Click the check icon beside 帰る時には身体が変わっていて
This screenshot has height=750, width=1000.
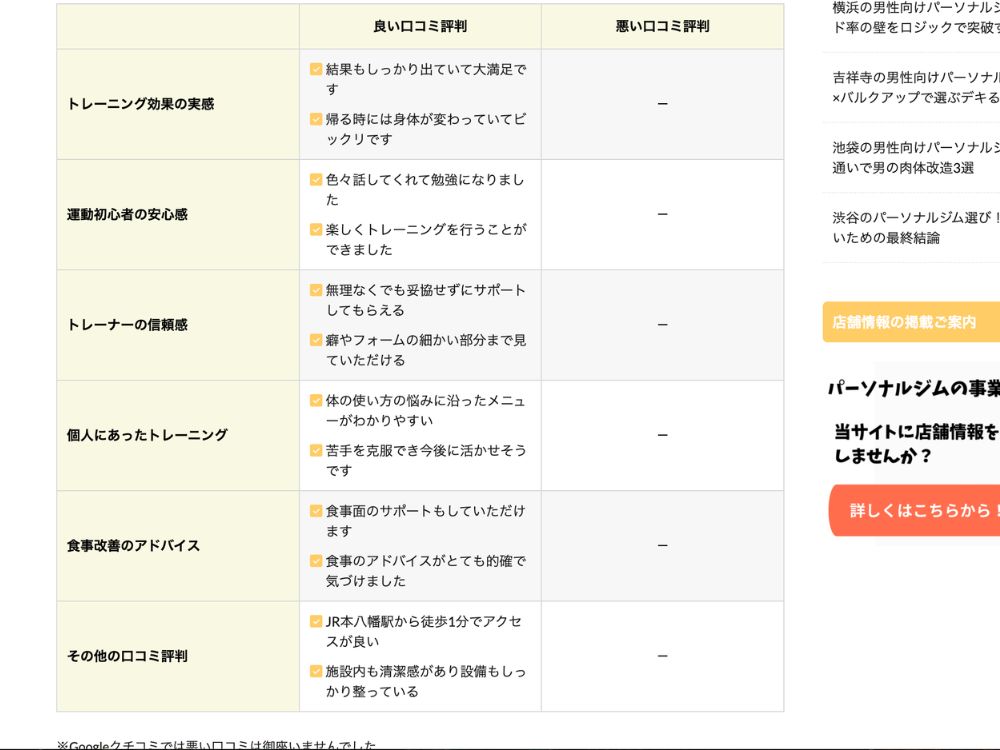click(x=316, y=120)
